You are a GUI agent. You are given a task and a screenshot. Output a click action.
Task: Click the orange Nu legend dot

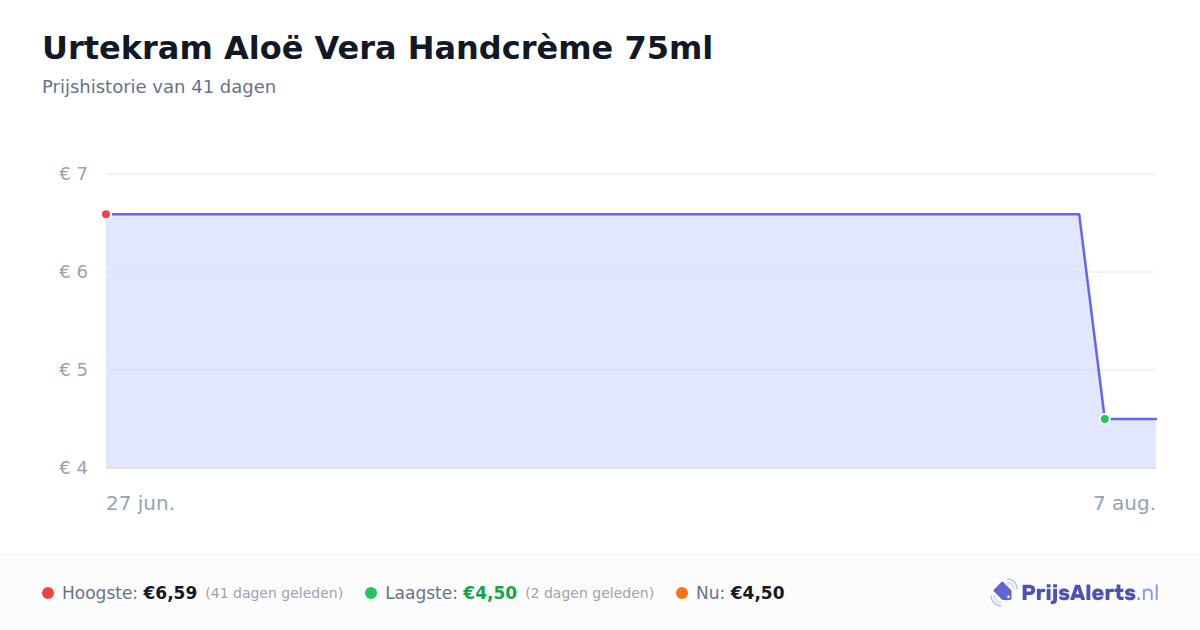(x=682, y=593)
